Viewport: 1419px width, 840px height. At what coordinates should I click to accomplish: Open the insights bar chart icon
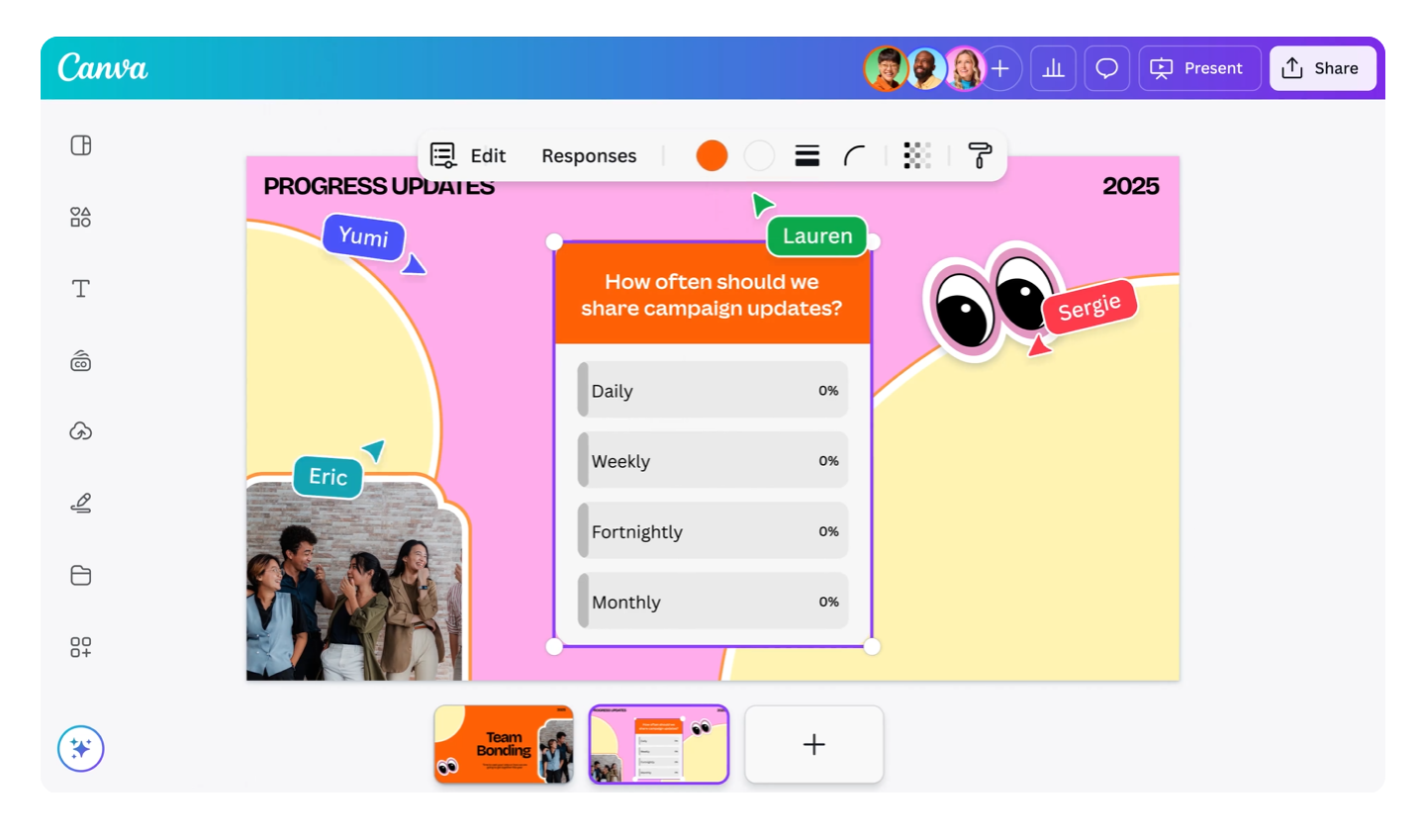pyautogui.click(x=1054, y=68)
